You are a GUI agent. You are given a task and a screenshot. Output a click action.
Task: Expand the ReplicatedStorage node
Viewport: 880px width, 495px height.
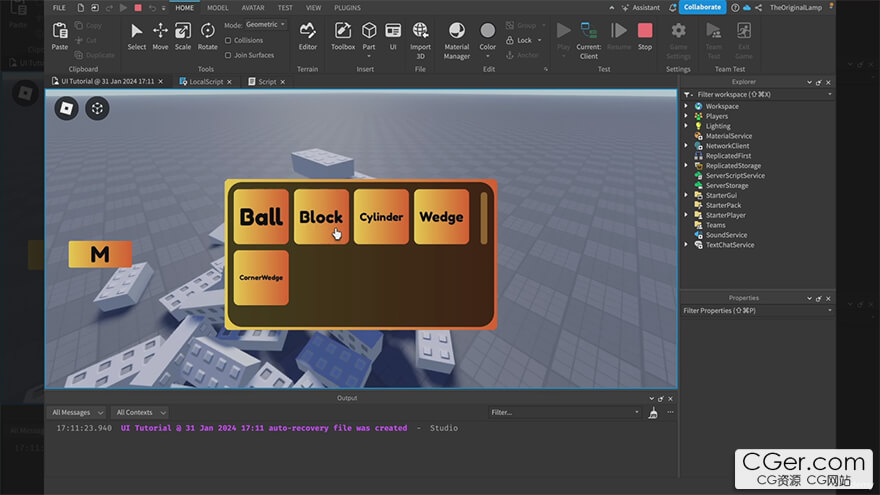[686, 166]
